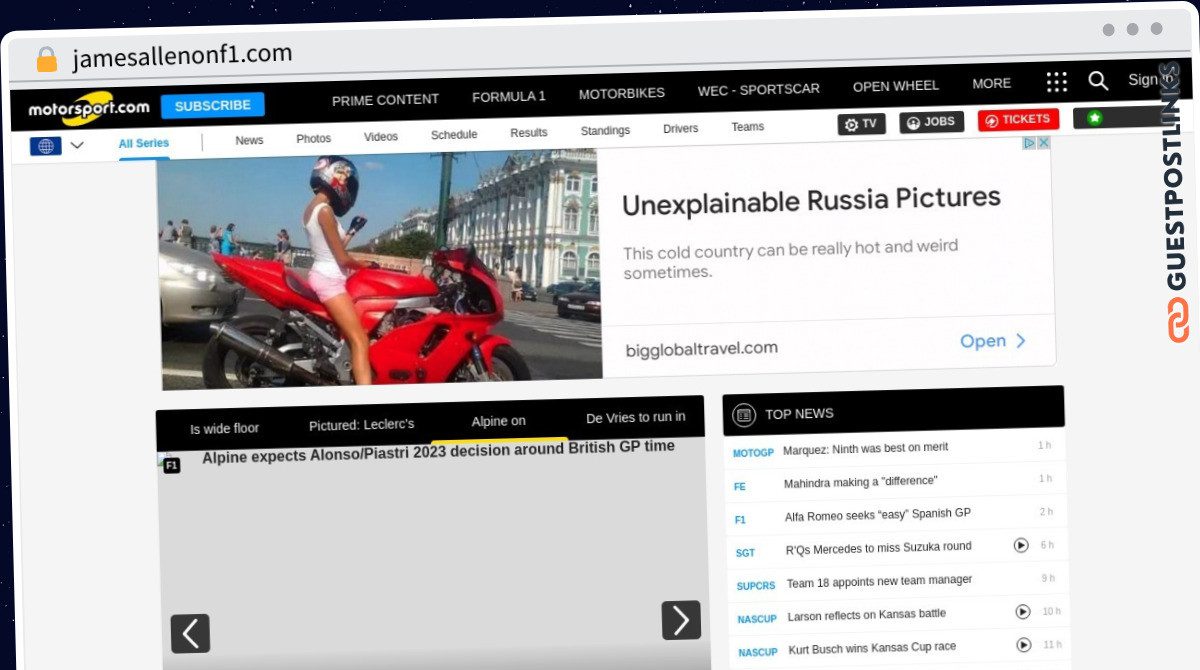Open Open Wheel menu
Image resolution: width=1200 pixels, height=670 pixels.
tap(896, 86)
